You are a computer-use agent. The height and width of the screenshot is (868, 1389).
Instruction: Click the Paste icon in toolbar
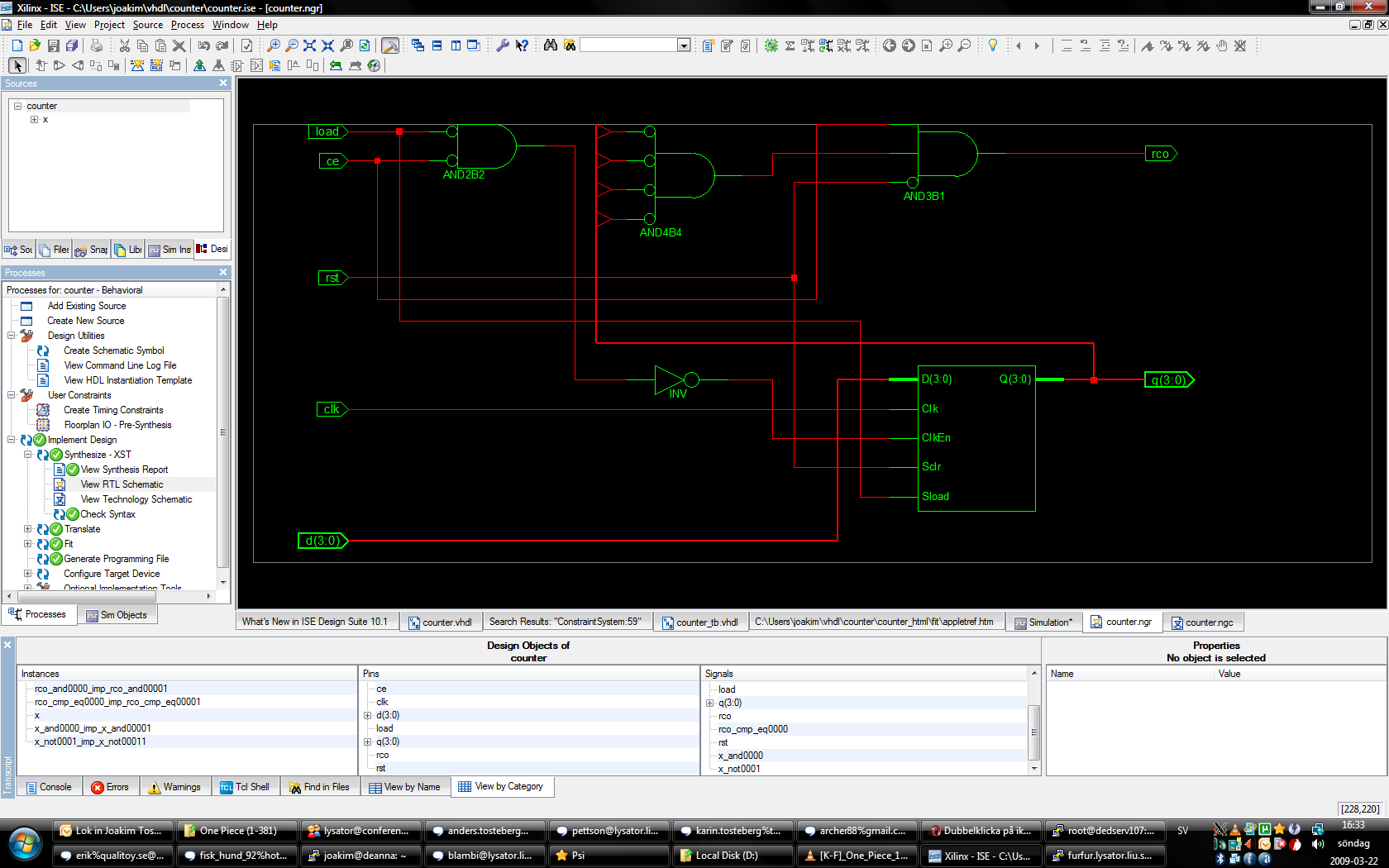pos(160,45)
